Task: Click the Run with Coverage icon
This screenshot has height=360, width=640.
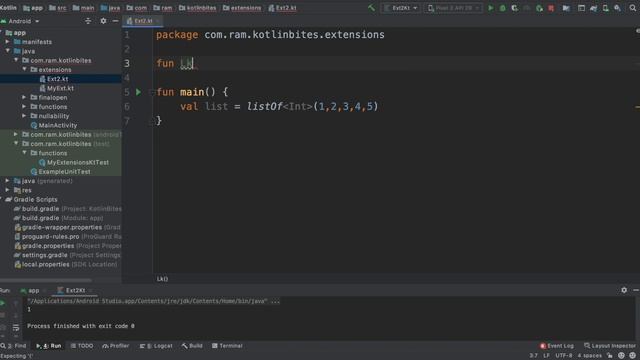Action: [515, 8]
